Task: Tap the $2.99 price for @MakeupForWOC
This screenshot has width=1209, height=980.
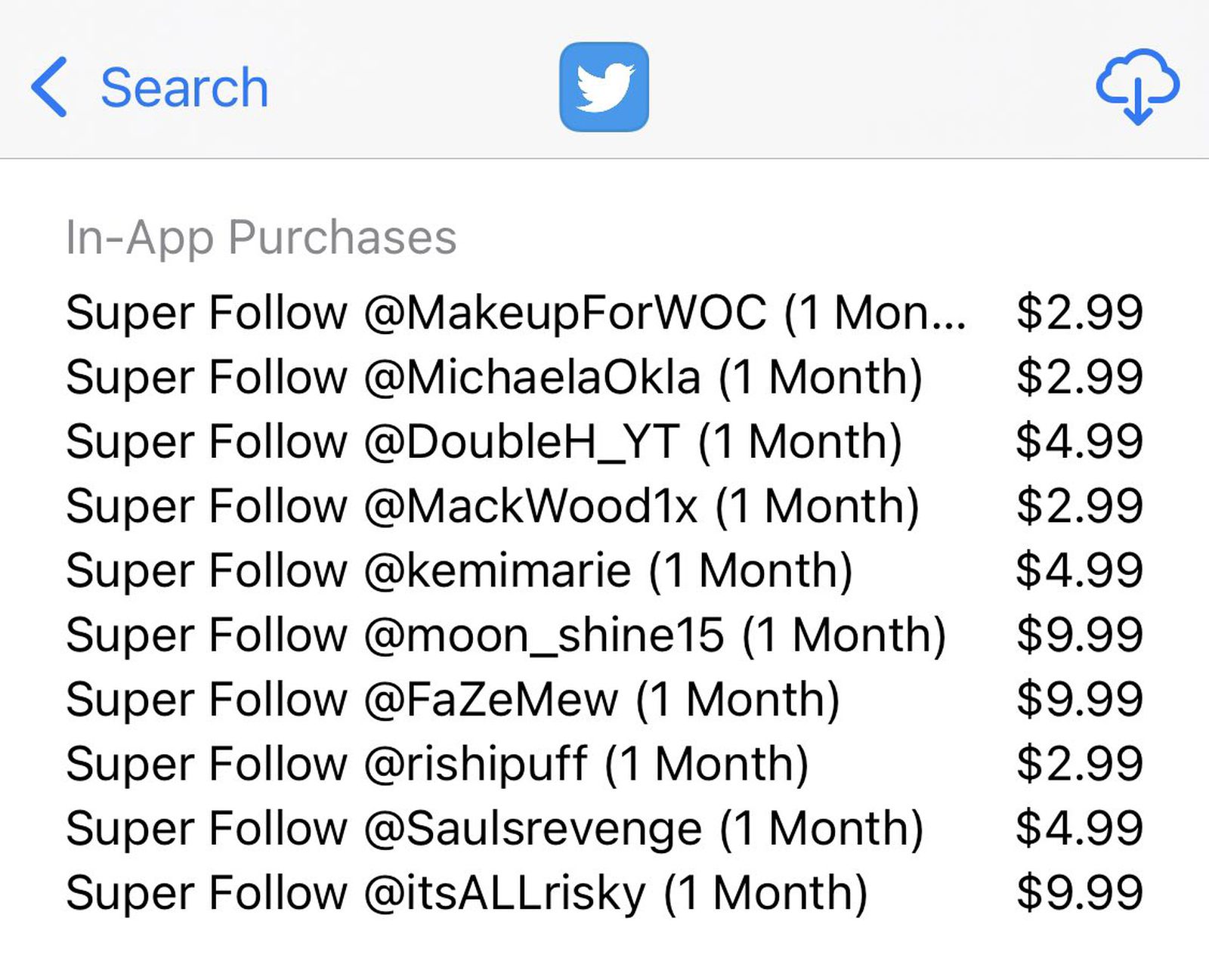Action: click(x=1079, y=313)
